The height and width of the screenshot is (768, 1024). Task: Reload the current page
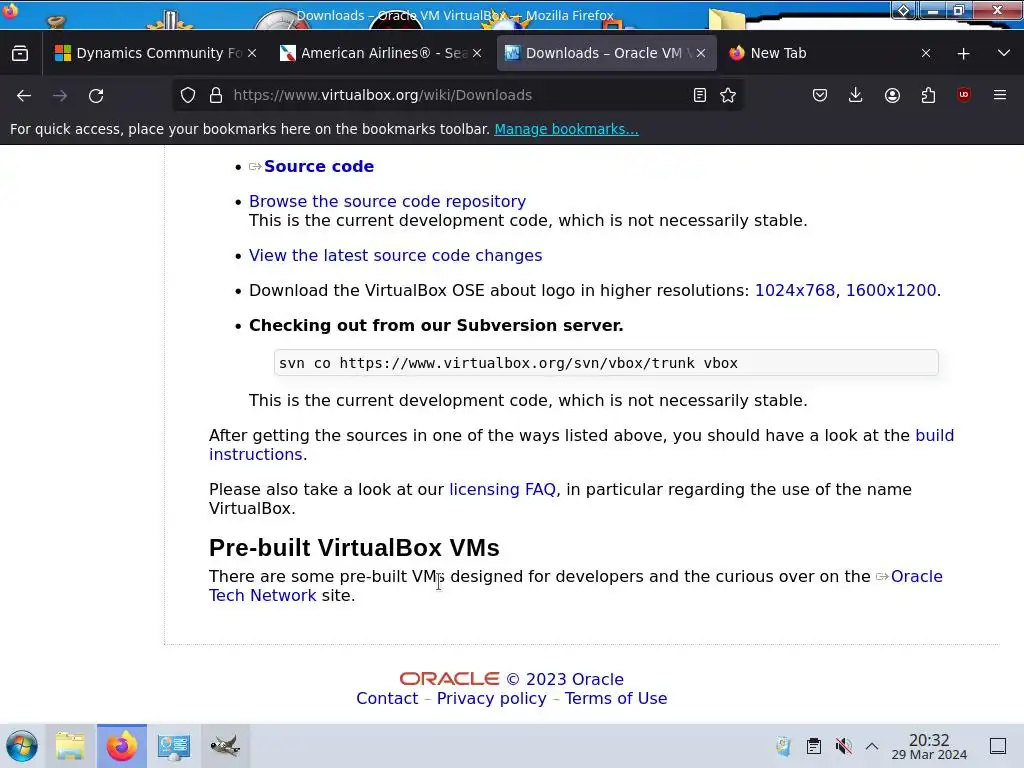point(96,95)
